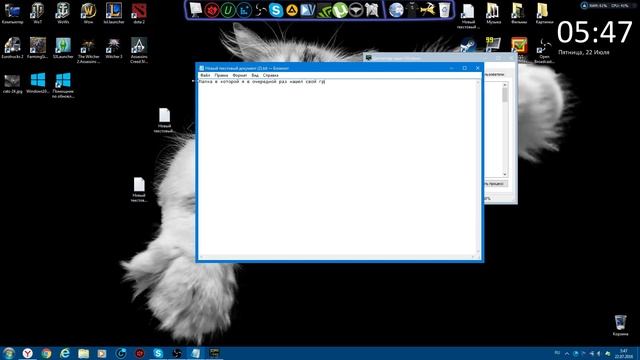640x360 pixels.
Task: Click the Notepad vertical scrollbar
Action: (x=478, y=167)
